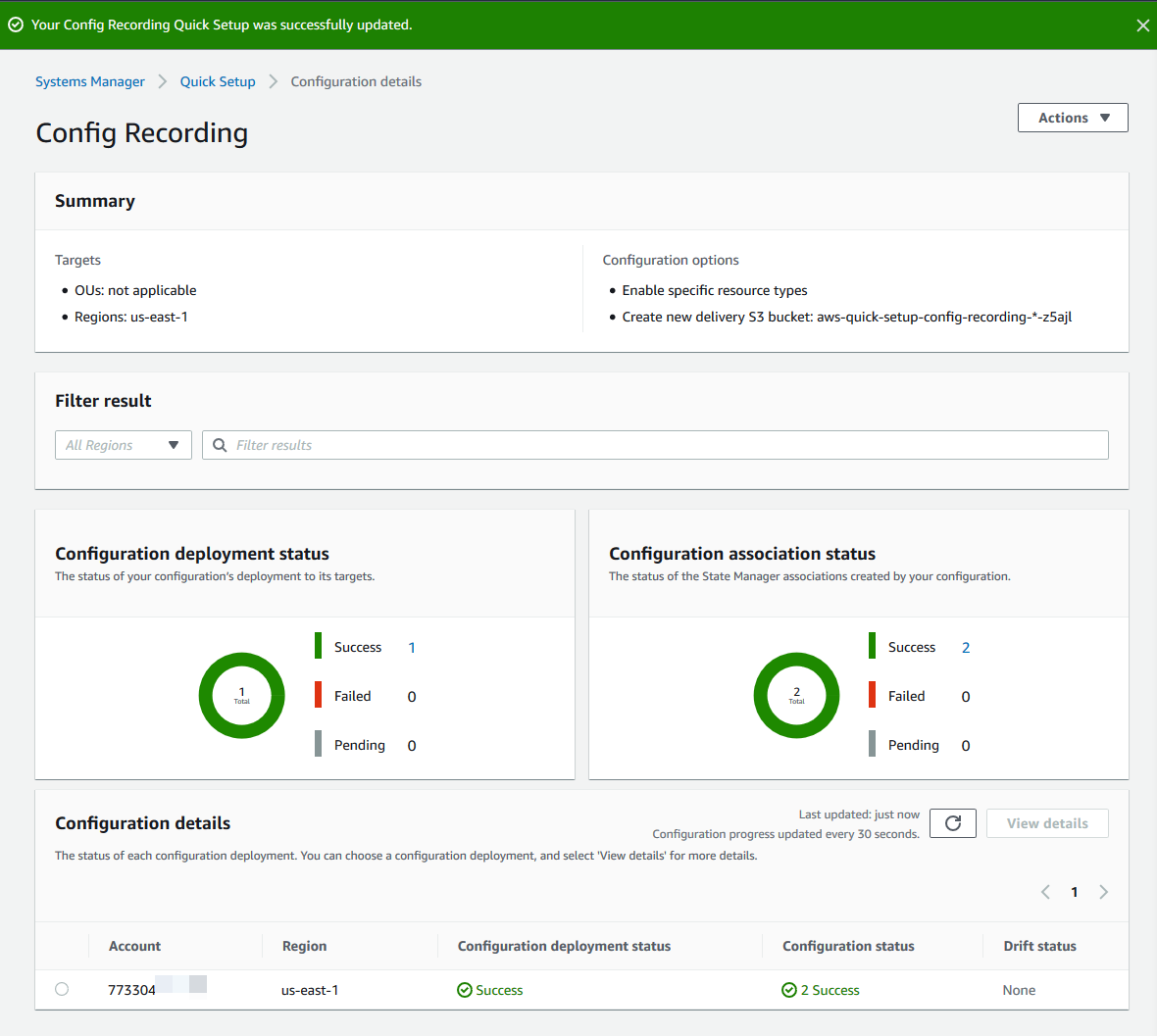Click the gray Pending legend bar for deployment status
The width and height of the screenshot is (1157, 1036).
click(318, 743)
